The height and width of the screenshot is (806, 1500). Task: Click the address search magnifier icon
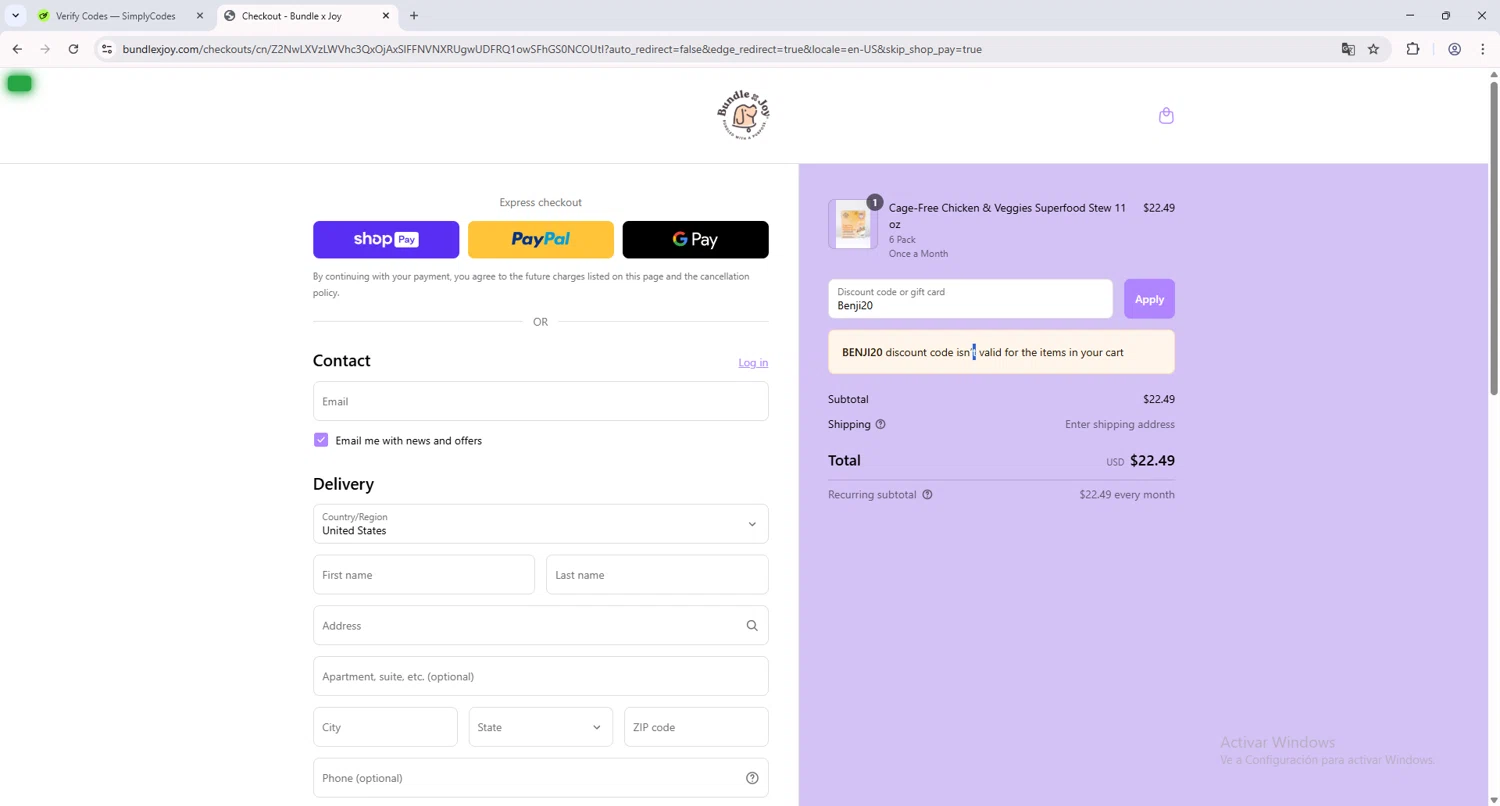752,626
